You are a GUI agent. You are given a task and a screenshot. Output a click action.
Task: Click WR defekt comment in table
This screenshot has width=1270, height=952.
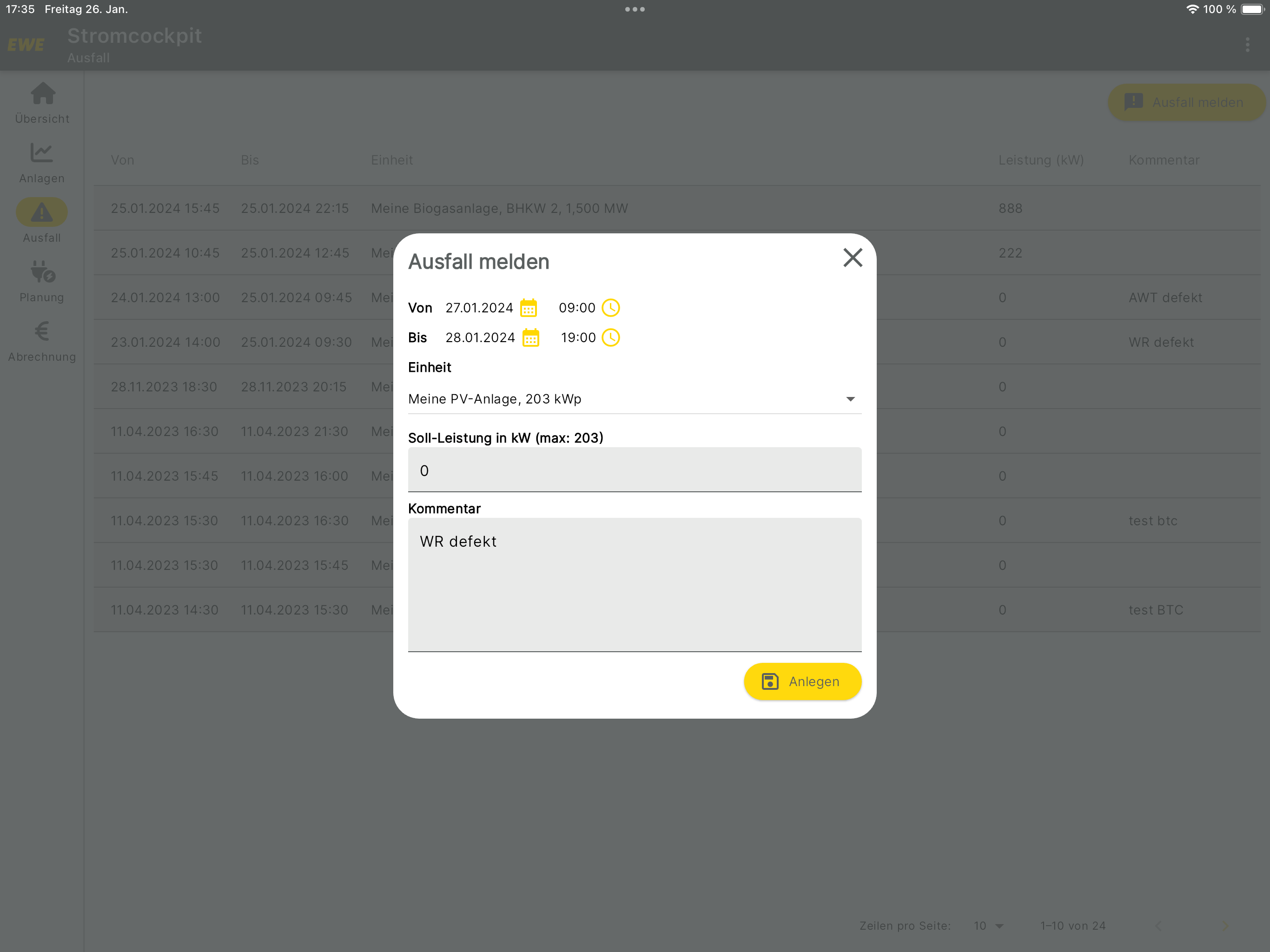pyautogui.click(x=1161, y=342)
